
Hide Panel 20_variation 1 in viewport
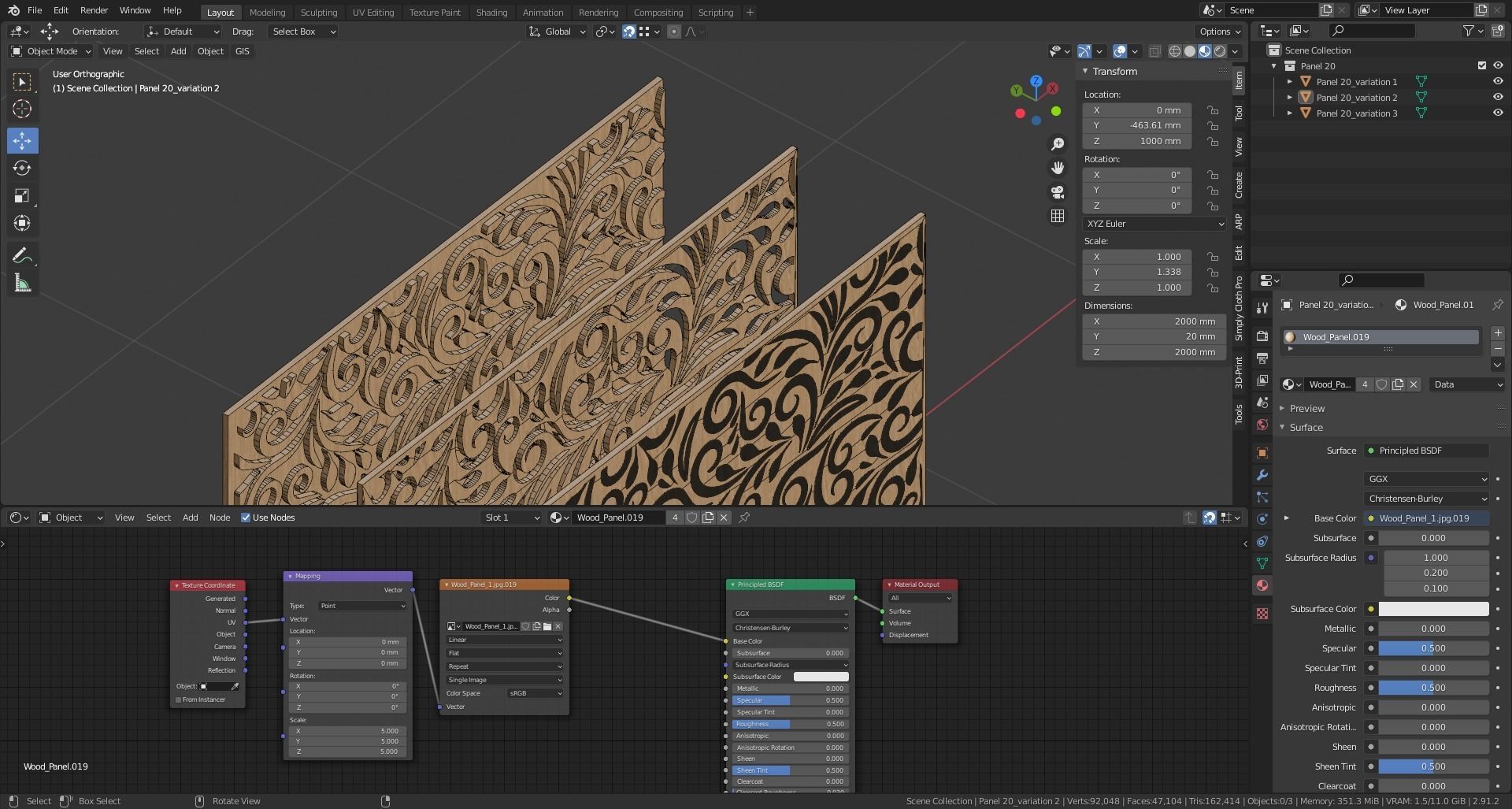1498,82
